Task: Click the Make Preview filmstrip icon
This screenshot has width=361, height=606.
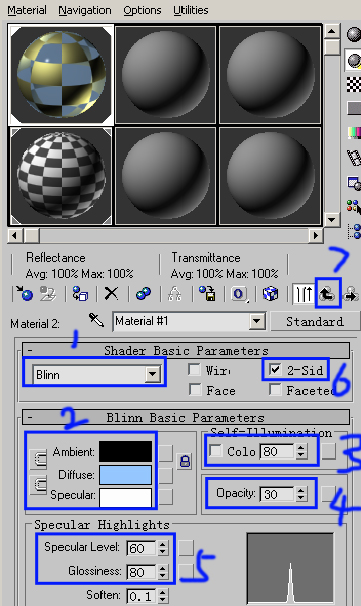Action: pyautogui.click(x=354, y=157)
